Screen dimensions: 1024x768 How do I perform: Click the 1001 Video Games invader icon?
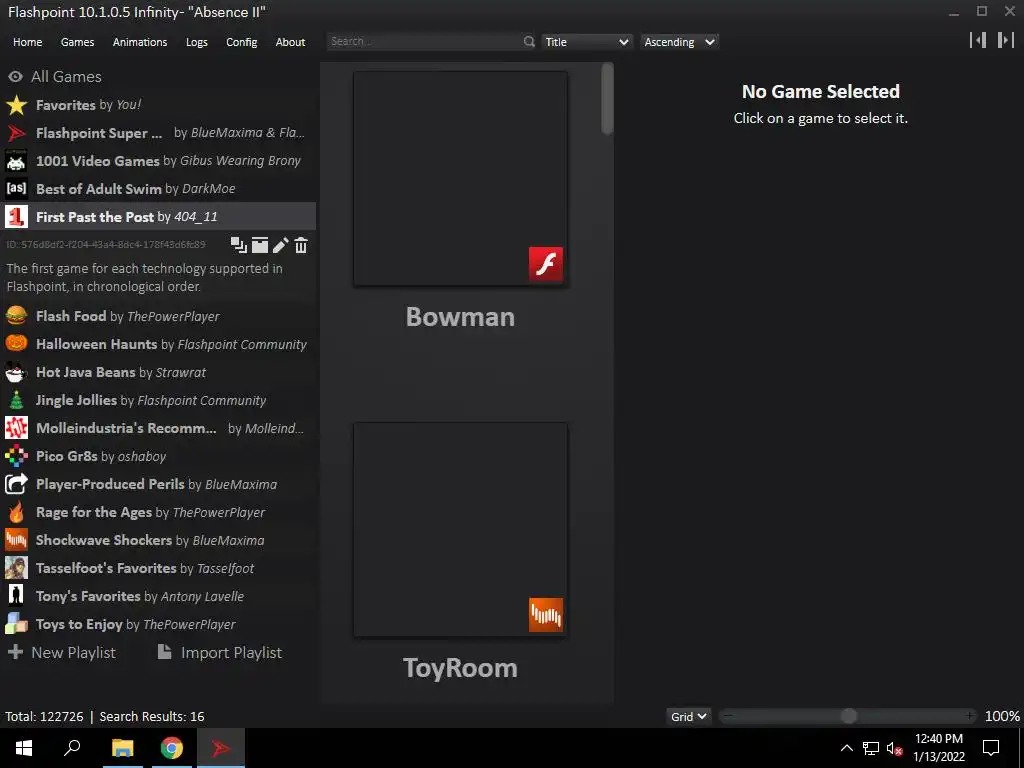point(16,161)
